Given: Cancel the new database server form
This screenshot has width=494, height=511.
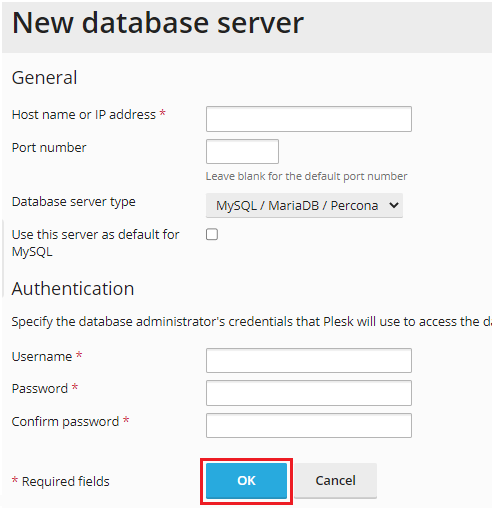Looking at the screenshot, I should pos(335,480).
